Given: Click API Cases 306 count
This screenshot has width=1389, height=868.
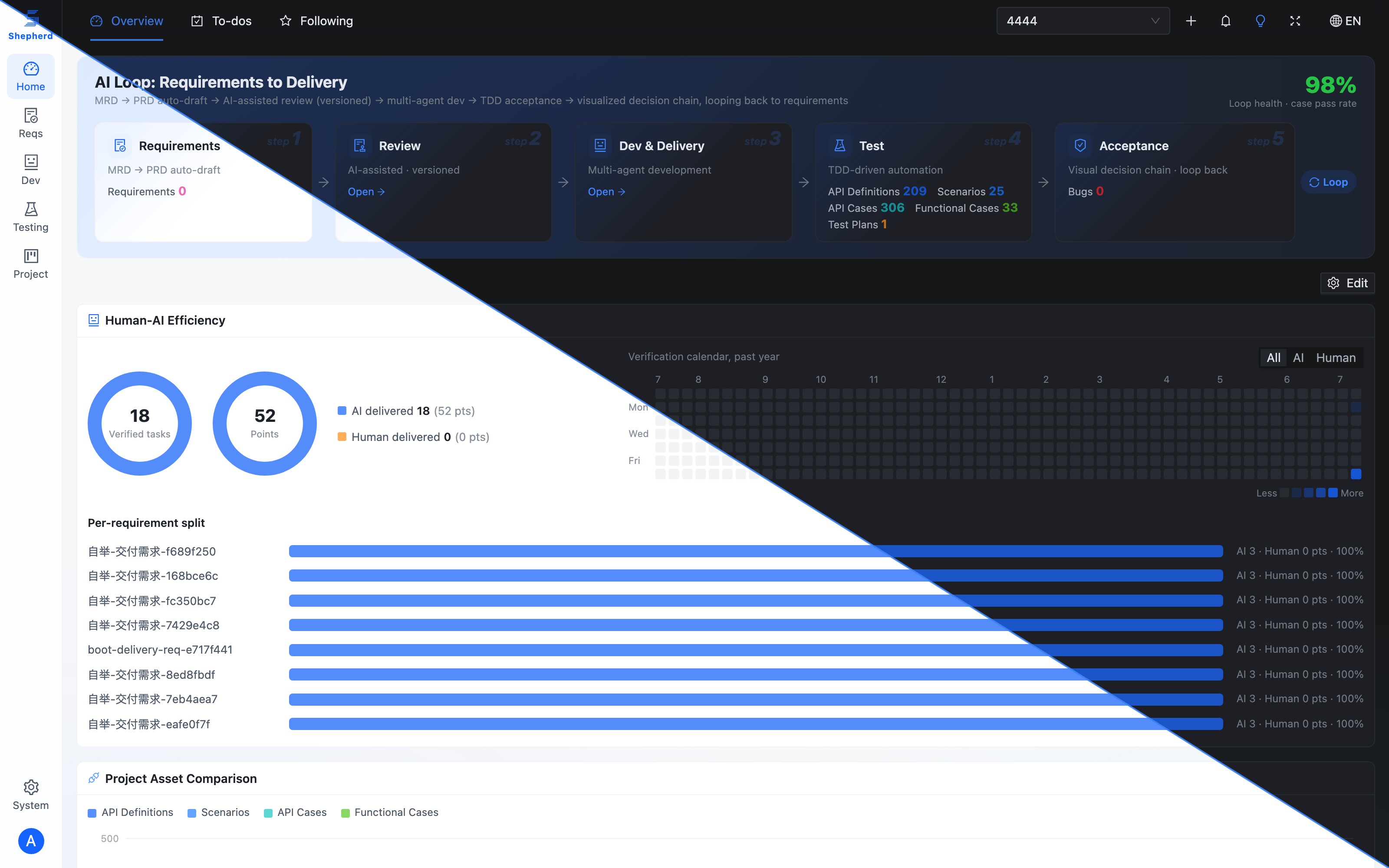Looking at the screenshot, I should click(x=866, y=208).
